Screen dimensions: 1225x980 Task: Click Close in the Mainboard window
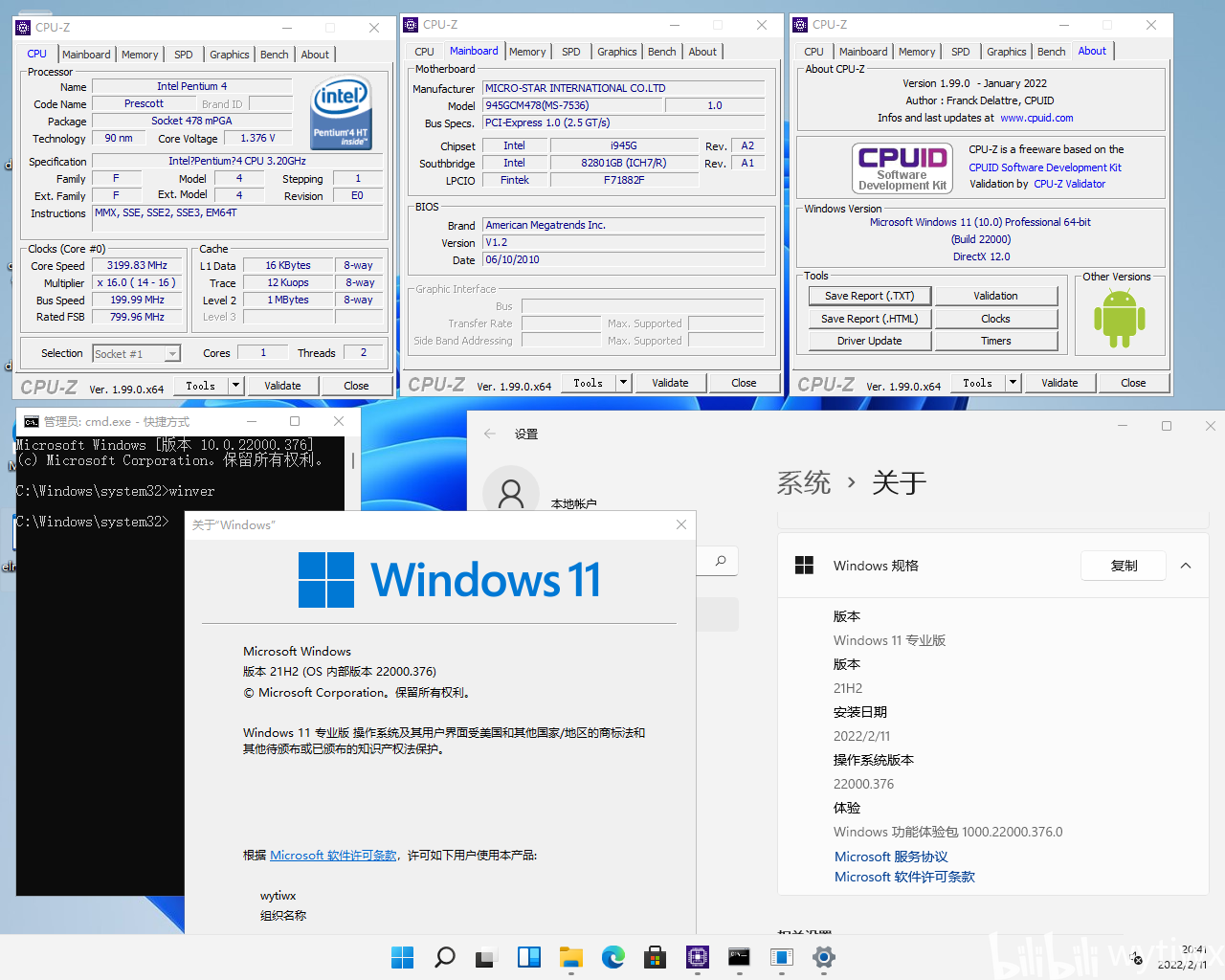[x=744, y=383]
